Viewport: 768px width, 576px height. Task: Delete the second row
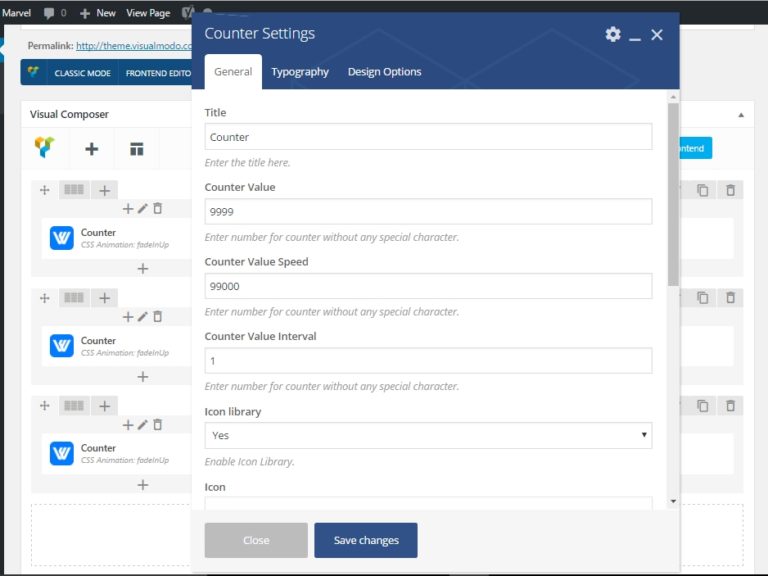730,297
